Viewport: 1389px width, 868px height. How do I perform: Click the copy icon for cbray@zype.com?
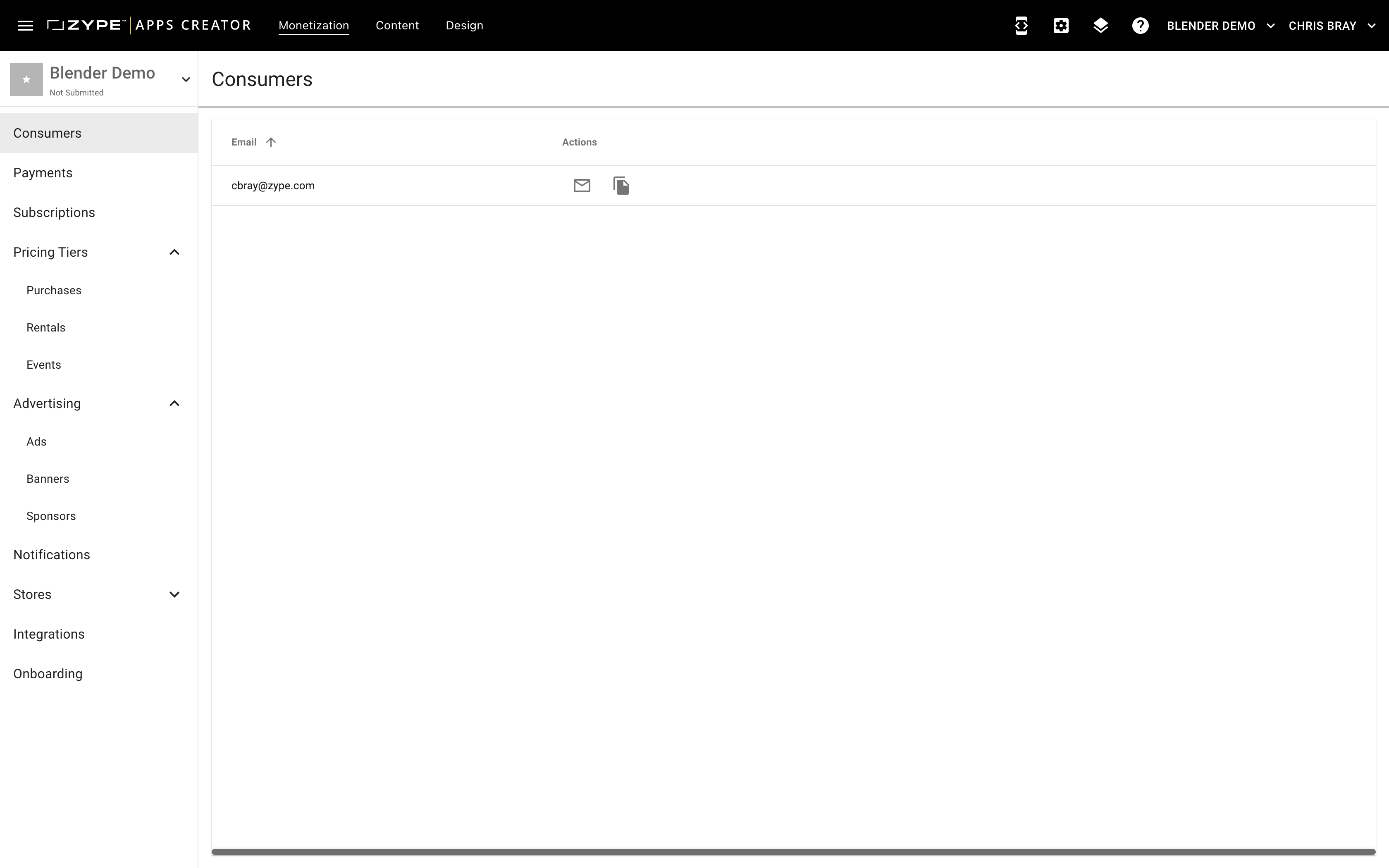(621, 186)
